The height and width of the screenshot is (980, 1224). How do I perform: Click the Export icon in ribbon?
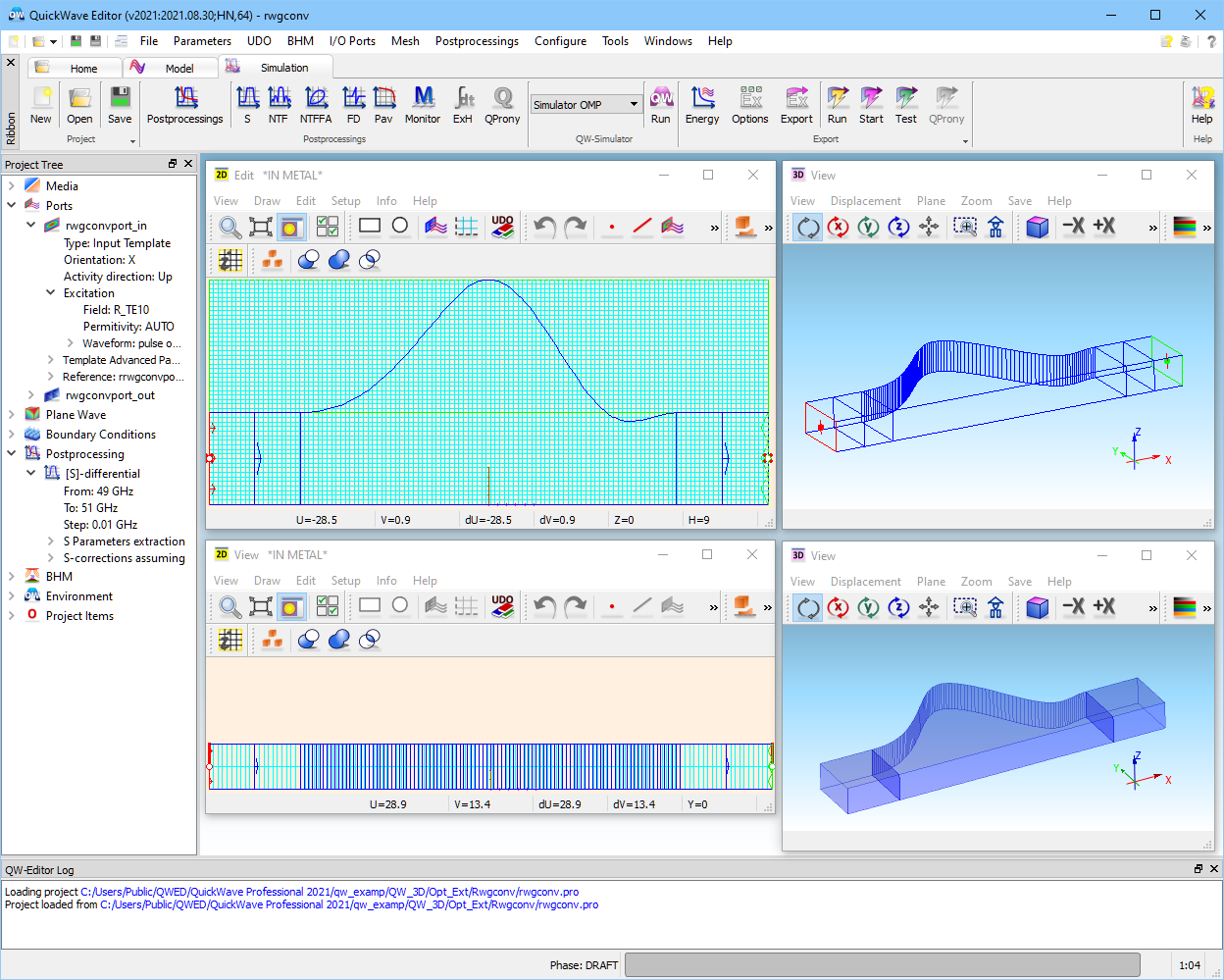tap(796, 104)
